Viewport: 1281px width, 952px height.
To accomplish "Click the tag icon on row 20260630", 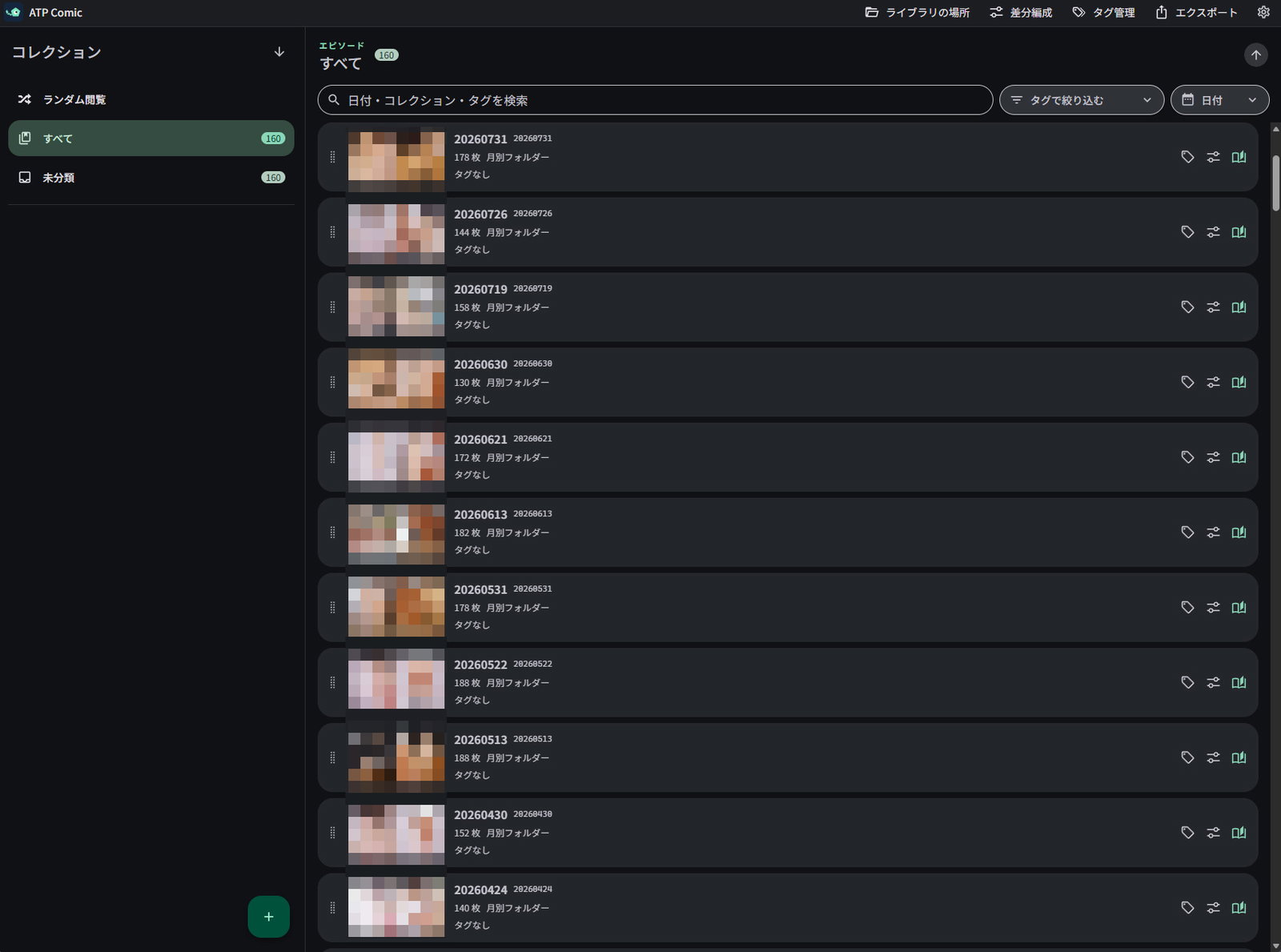I will pyautogui.click(x=1187, y=383).
